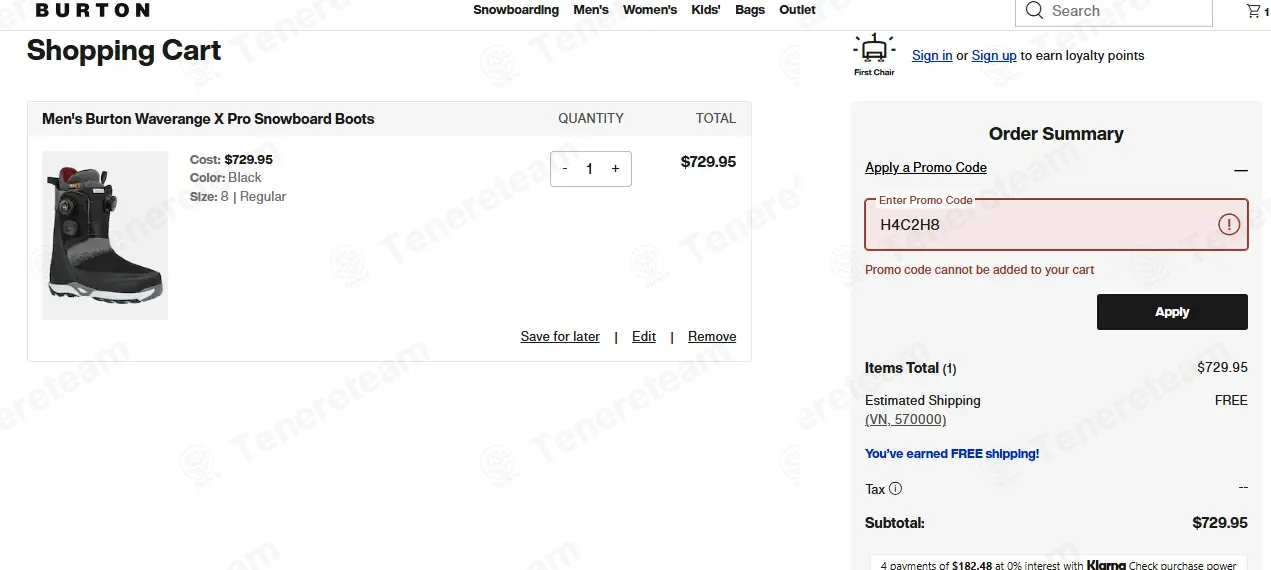
Task: Click the First Chair loyalty icon
Action: tap(874, 55)
